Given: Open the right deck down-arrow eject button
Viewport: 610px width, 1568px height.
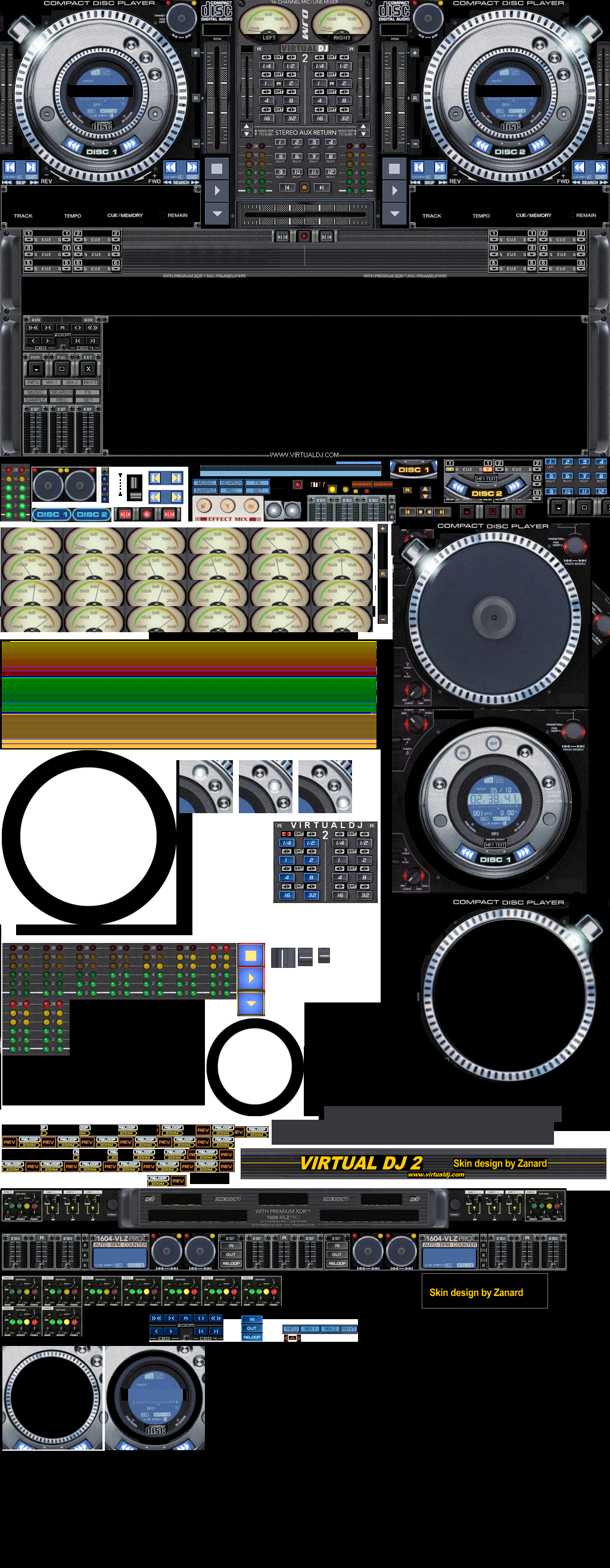Looking at the screenshot, I should (394, 214).
